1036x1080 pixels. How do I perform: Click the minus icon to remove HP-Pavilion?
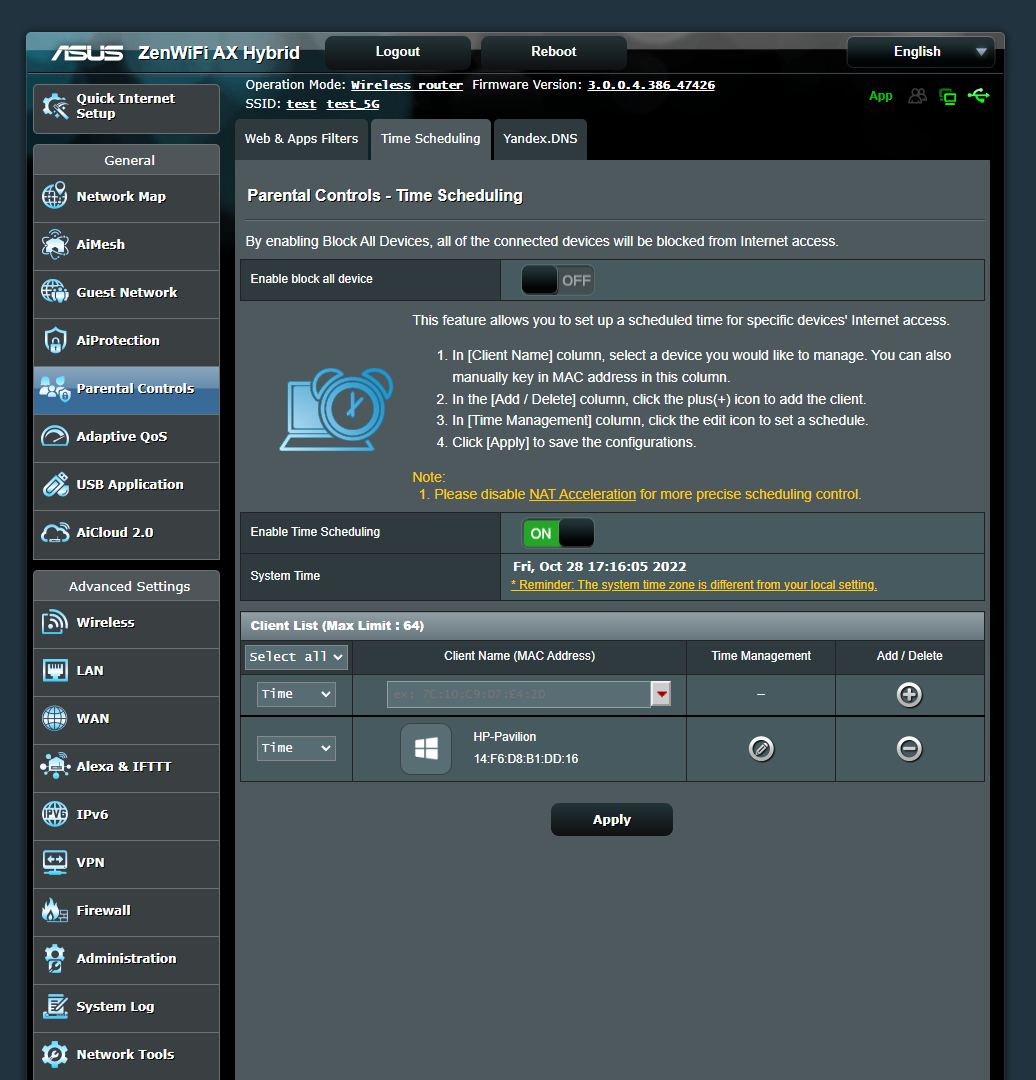909,748
